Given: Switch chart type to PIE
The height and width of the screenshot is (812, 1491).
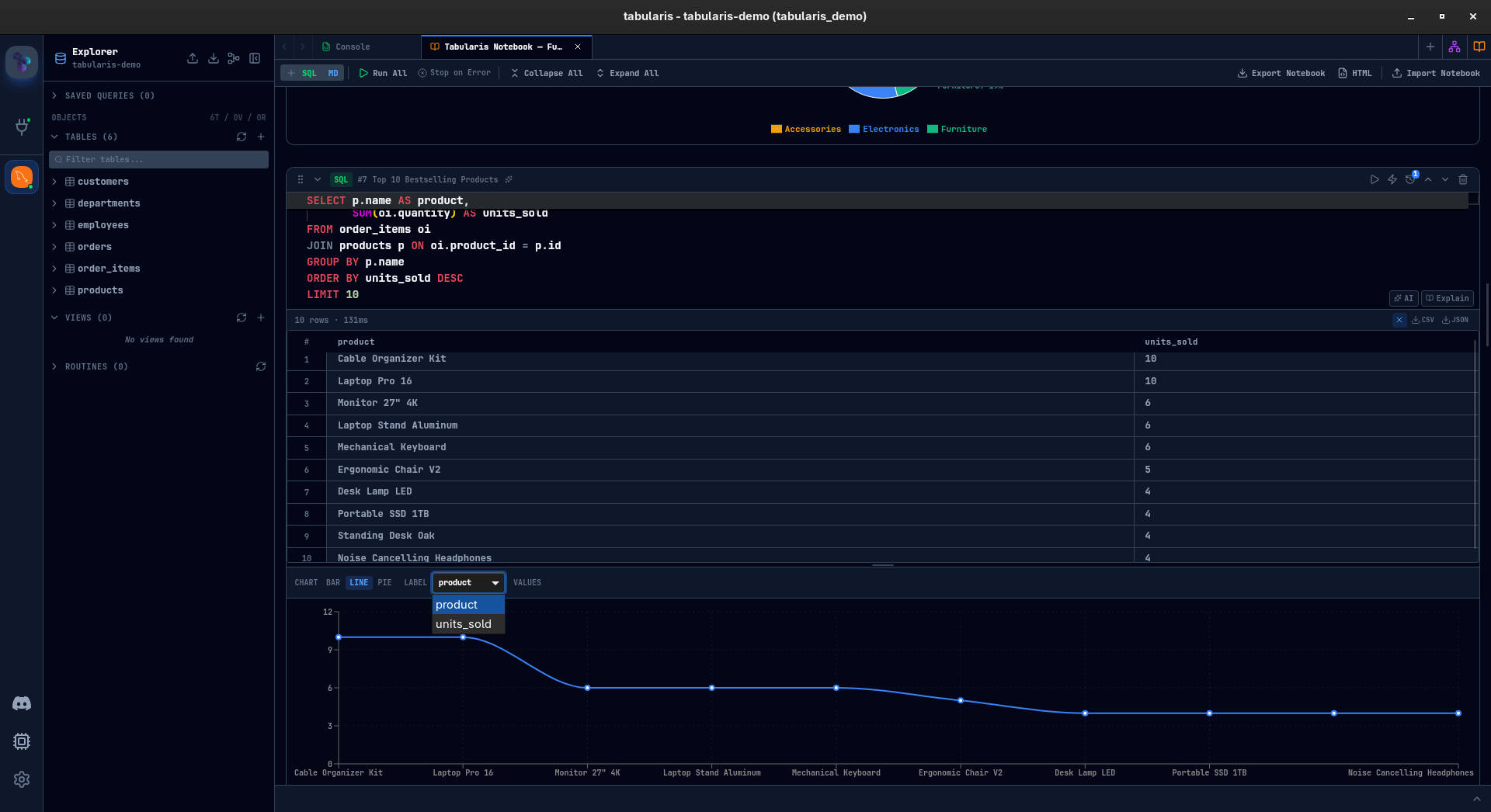Looking at the screenshot, I should point(384,582).
